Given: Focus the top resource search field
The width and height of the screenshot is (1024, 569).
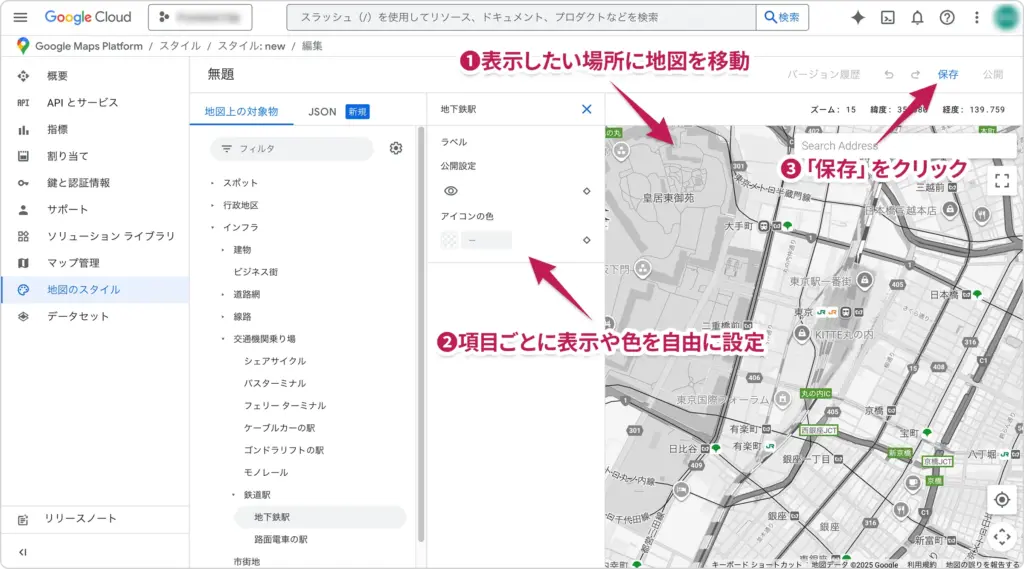Looking at the screenshot, I should click(x=521, y=18).
